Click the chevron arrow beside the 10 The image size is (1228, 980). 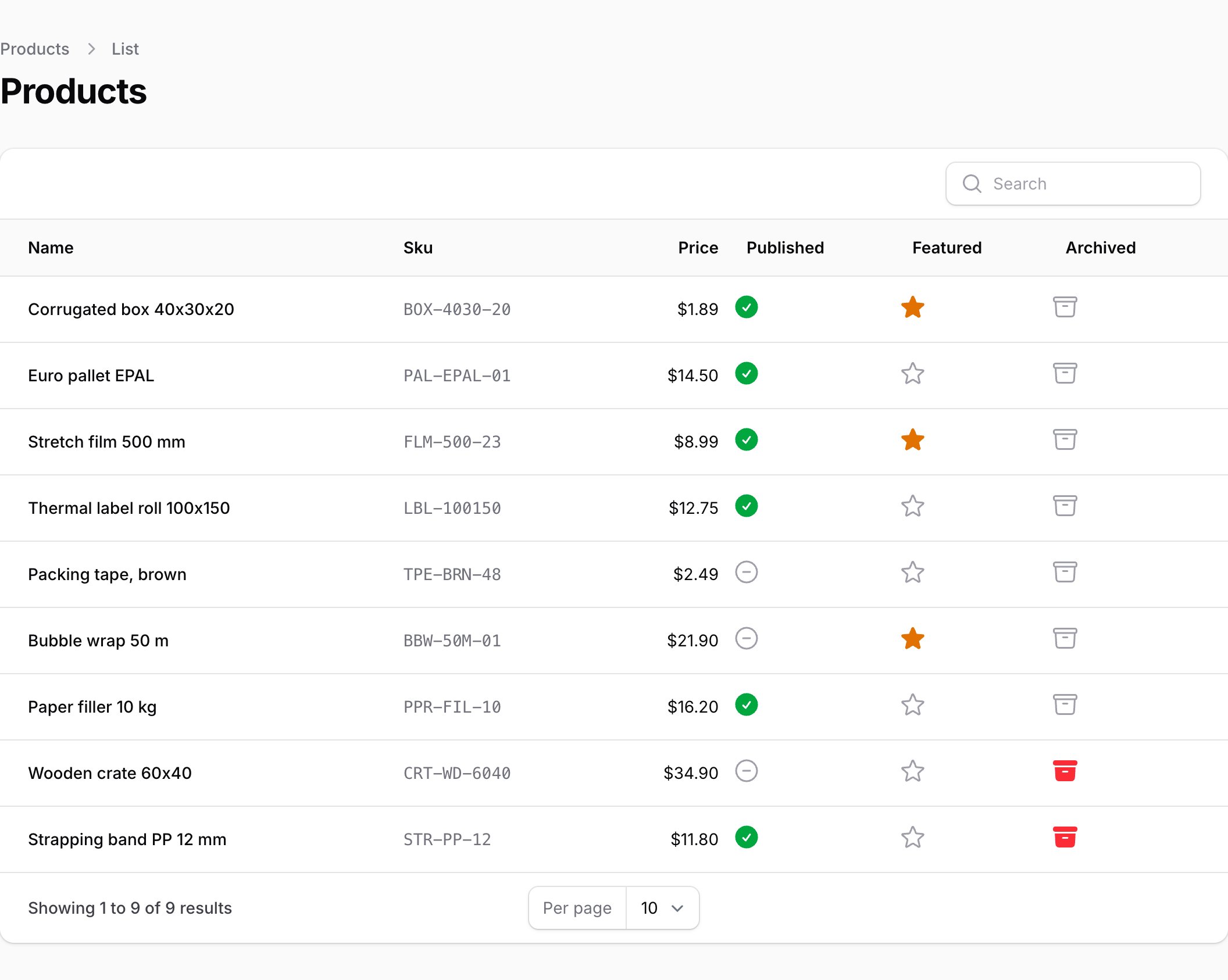click(677, 908)
